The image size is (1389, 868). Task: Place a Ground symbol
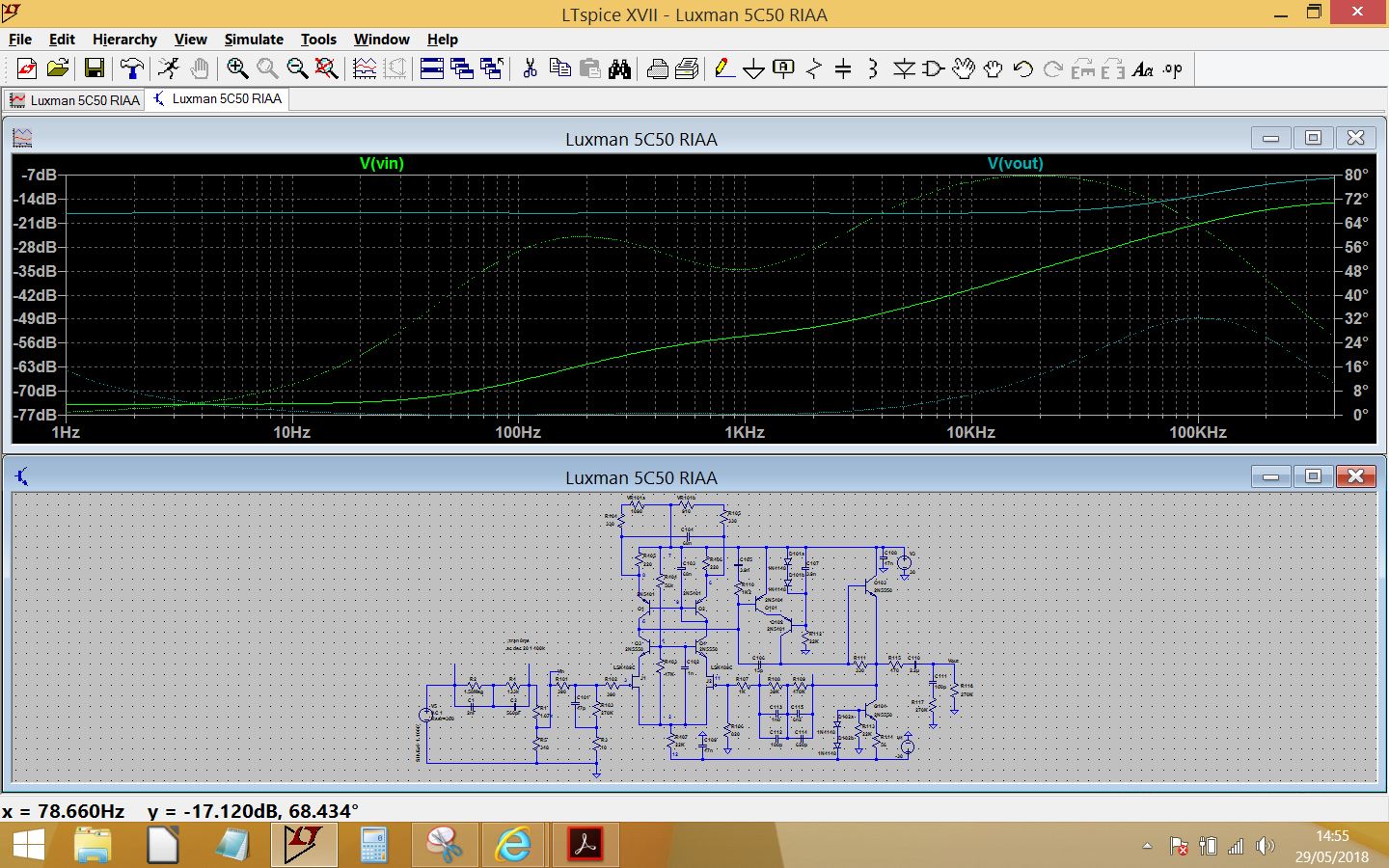[x=754, y=68]
